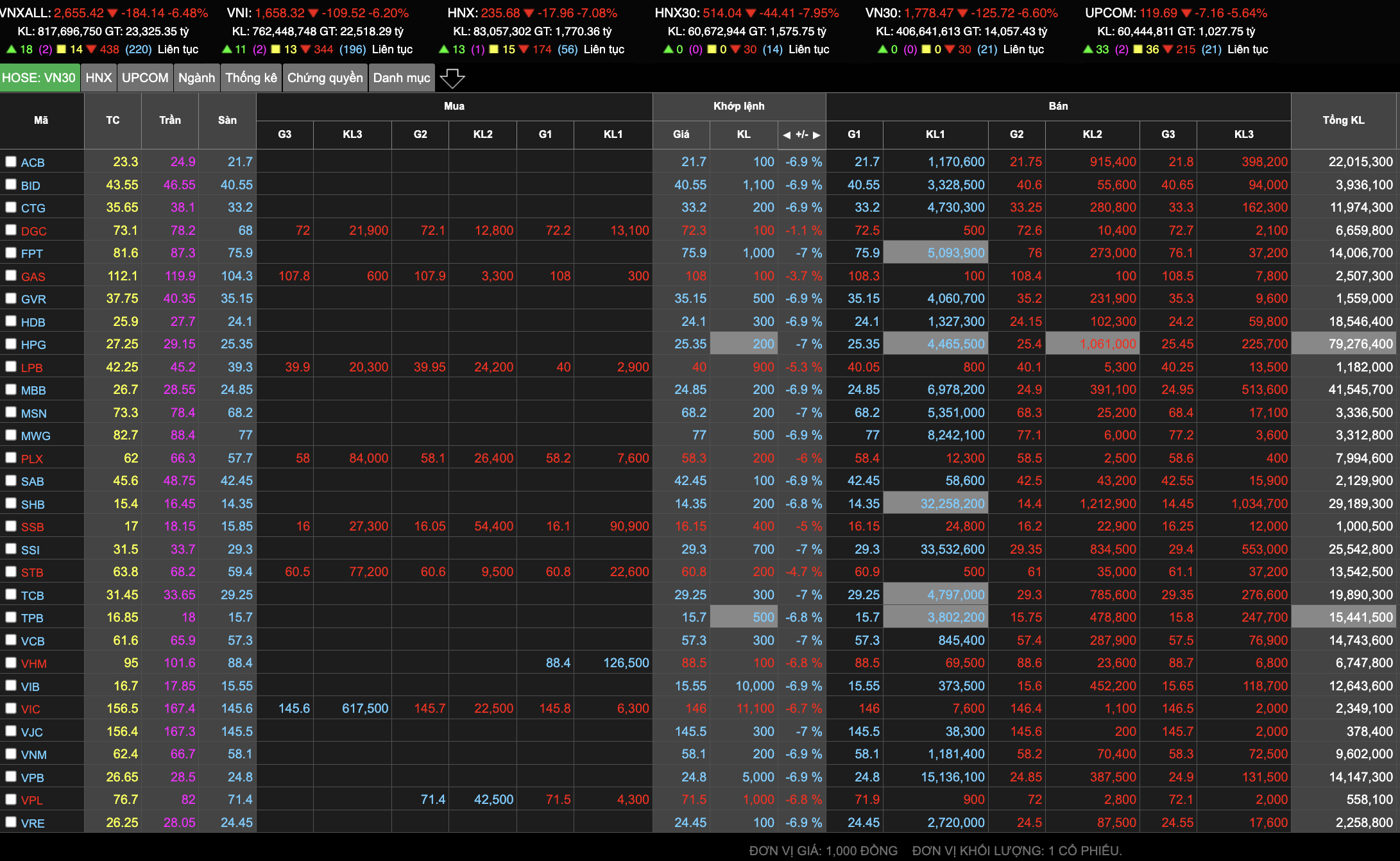The image size is (1400, 861).
Task: Open the Chứng quyền tab
Action: (x=325, y=78)
